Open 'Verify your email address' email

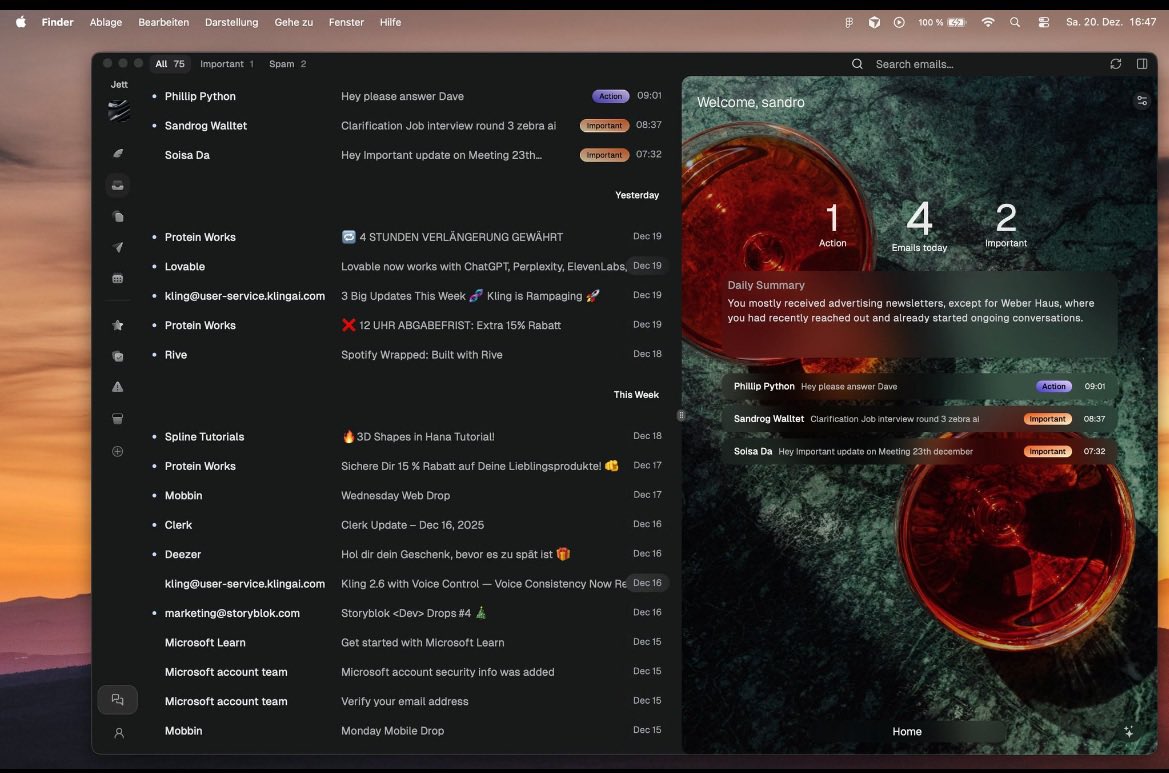coord(407,701)
